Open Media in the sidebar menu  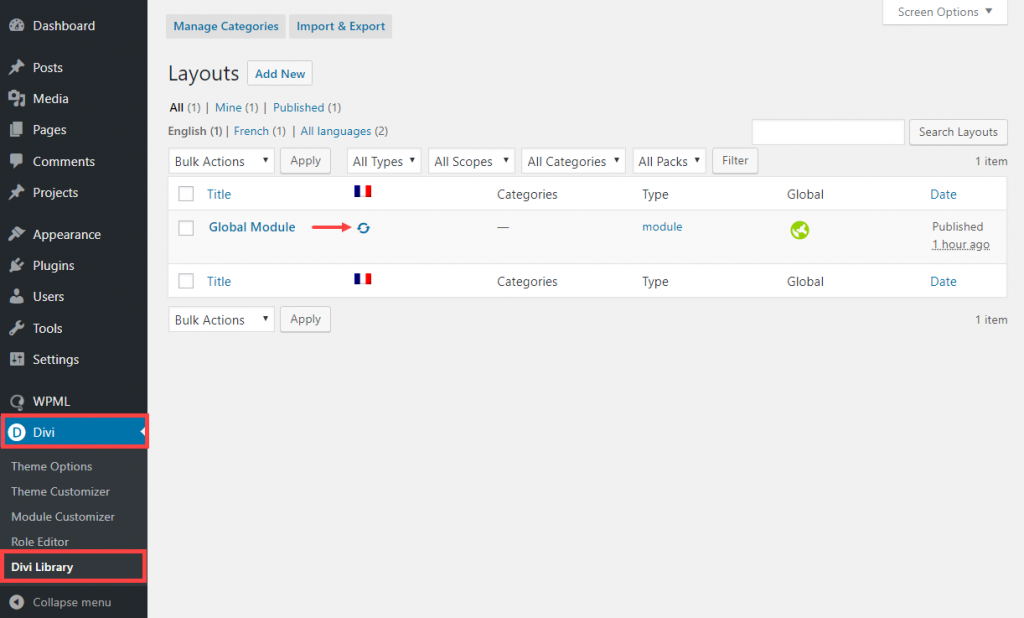(x=51, y=99)
